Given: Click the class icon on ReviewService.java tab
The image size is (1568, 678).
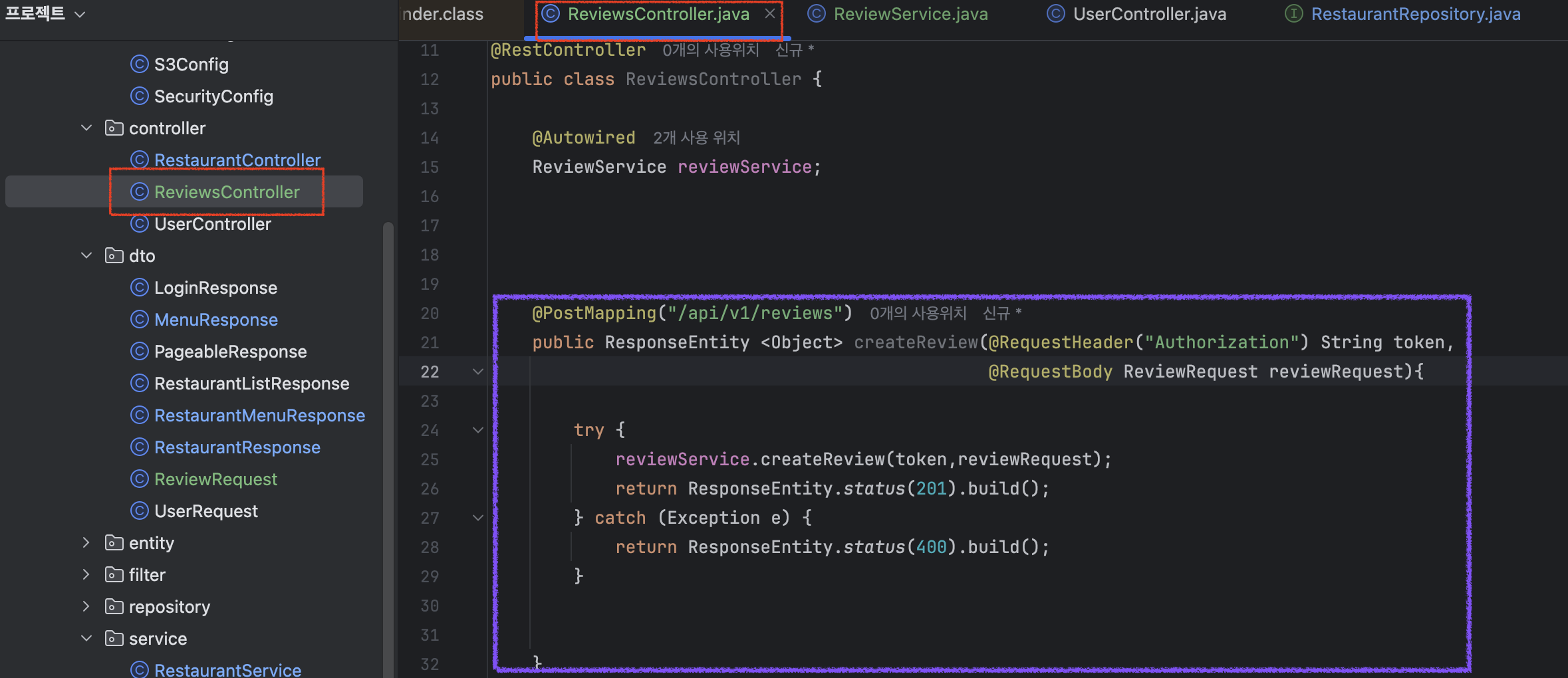Looking at the screenshot, I should point(816,13).
